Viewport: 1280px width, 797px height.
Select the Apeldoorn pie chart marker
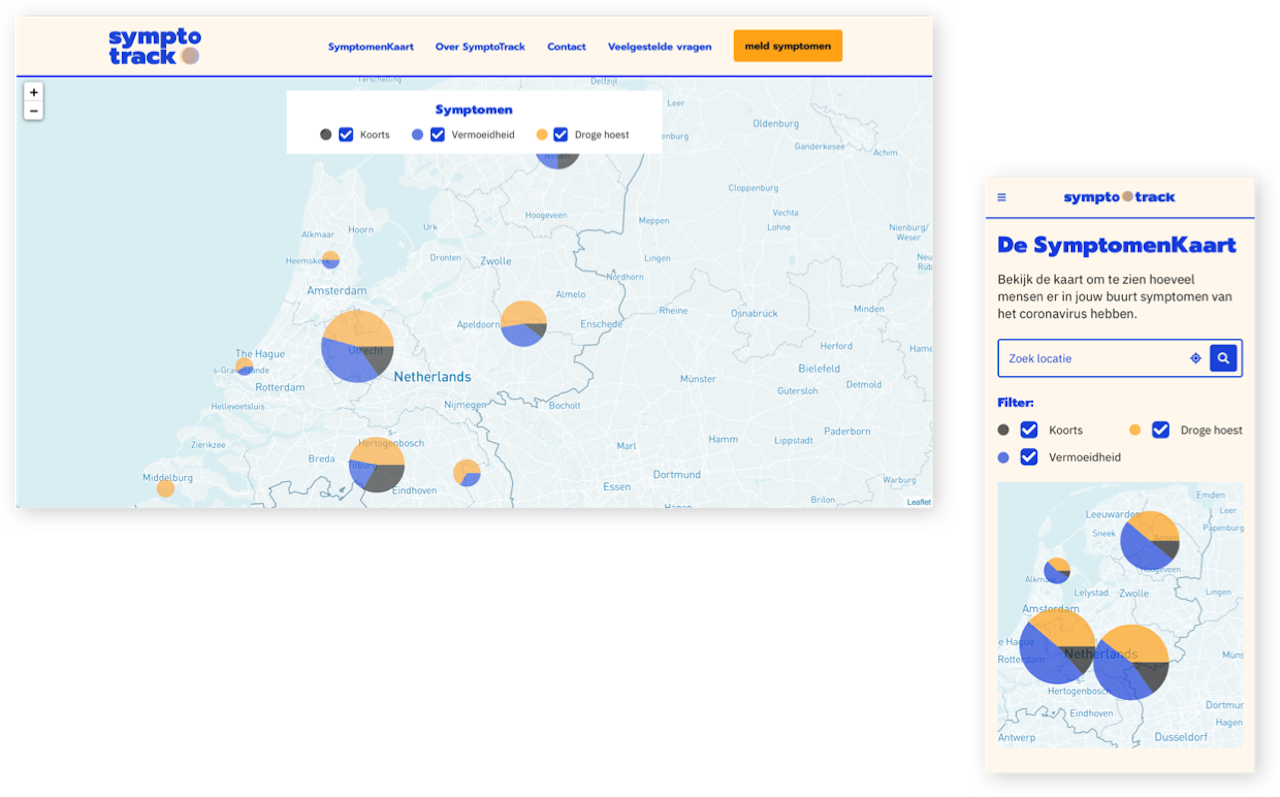tap(523, 324)
